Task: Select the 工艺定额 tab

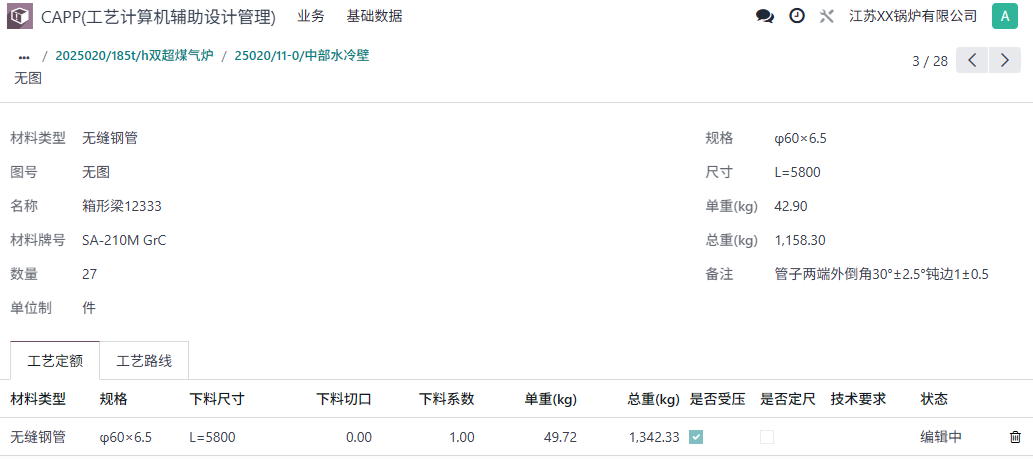Action: (x=55, y=361)
